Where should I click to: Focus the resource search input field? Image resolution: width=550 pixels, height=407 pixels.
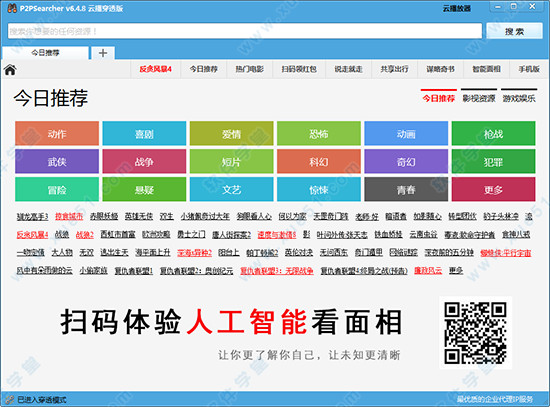[244, 31]
